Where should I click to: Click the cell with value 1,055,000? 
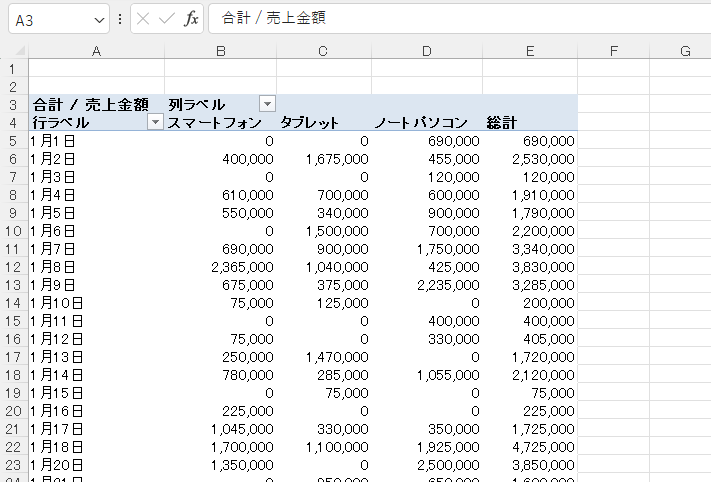427,375
